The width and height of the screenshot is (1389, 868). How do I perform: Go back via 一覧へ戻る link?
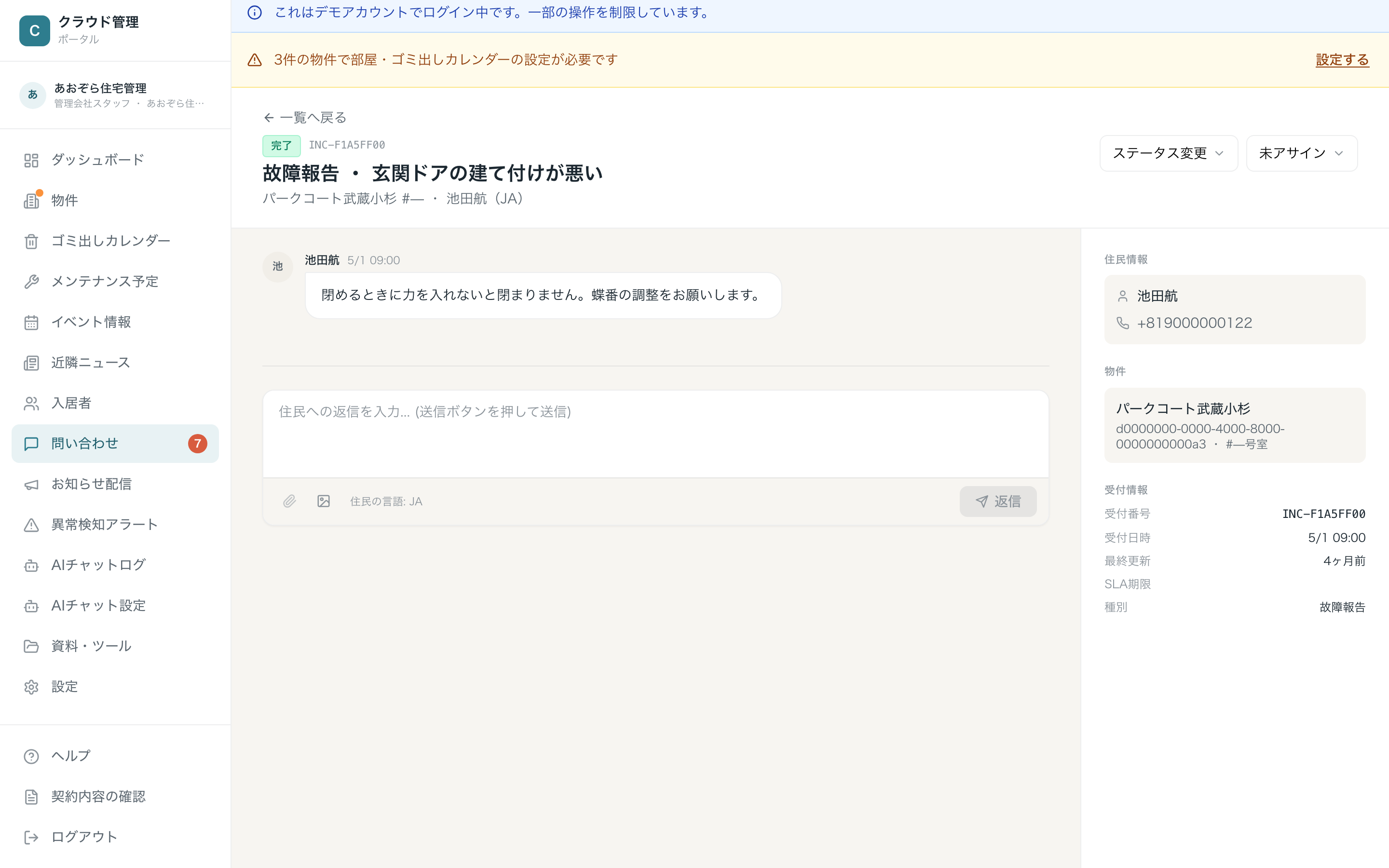point(305,118)
